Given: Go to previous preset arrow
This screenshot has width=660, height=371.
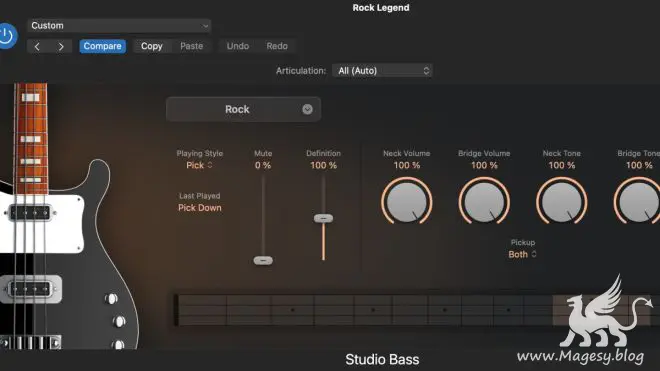Looking at the screenshot, I should (x=37, y=46).
